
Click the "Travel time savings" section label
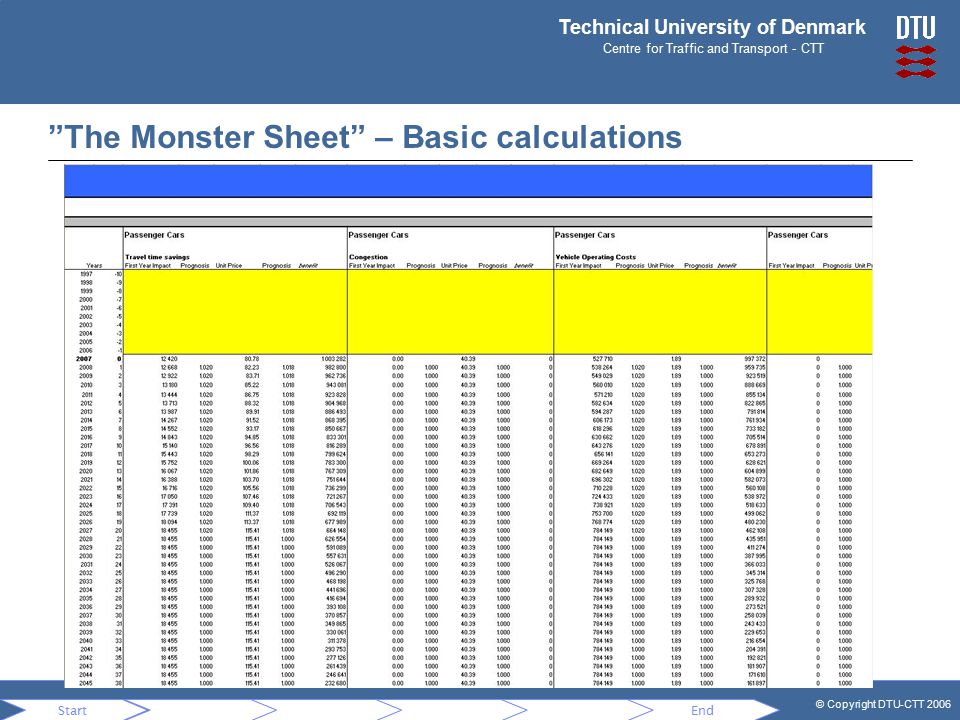pyautogui.click(x=157, y=257)
